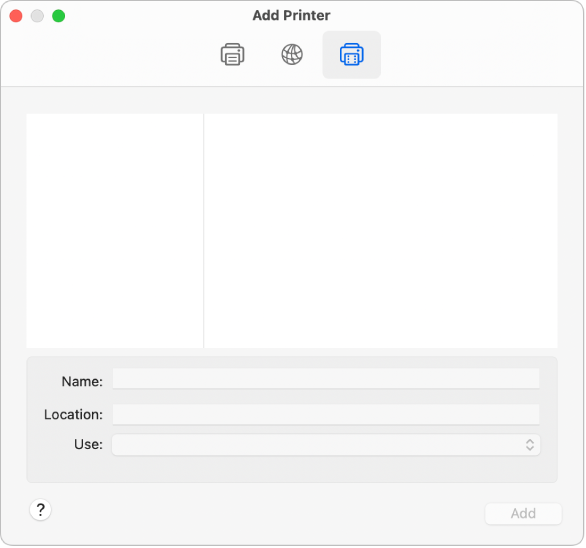This screenshot has height=548, width=586.
Task: Select the IP globe icon tab
Action: [x=292, y=55]
